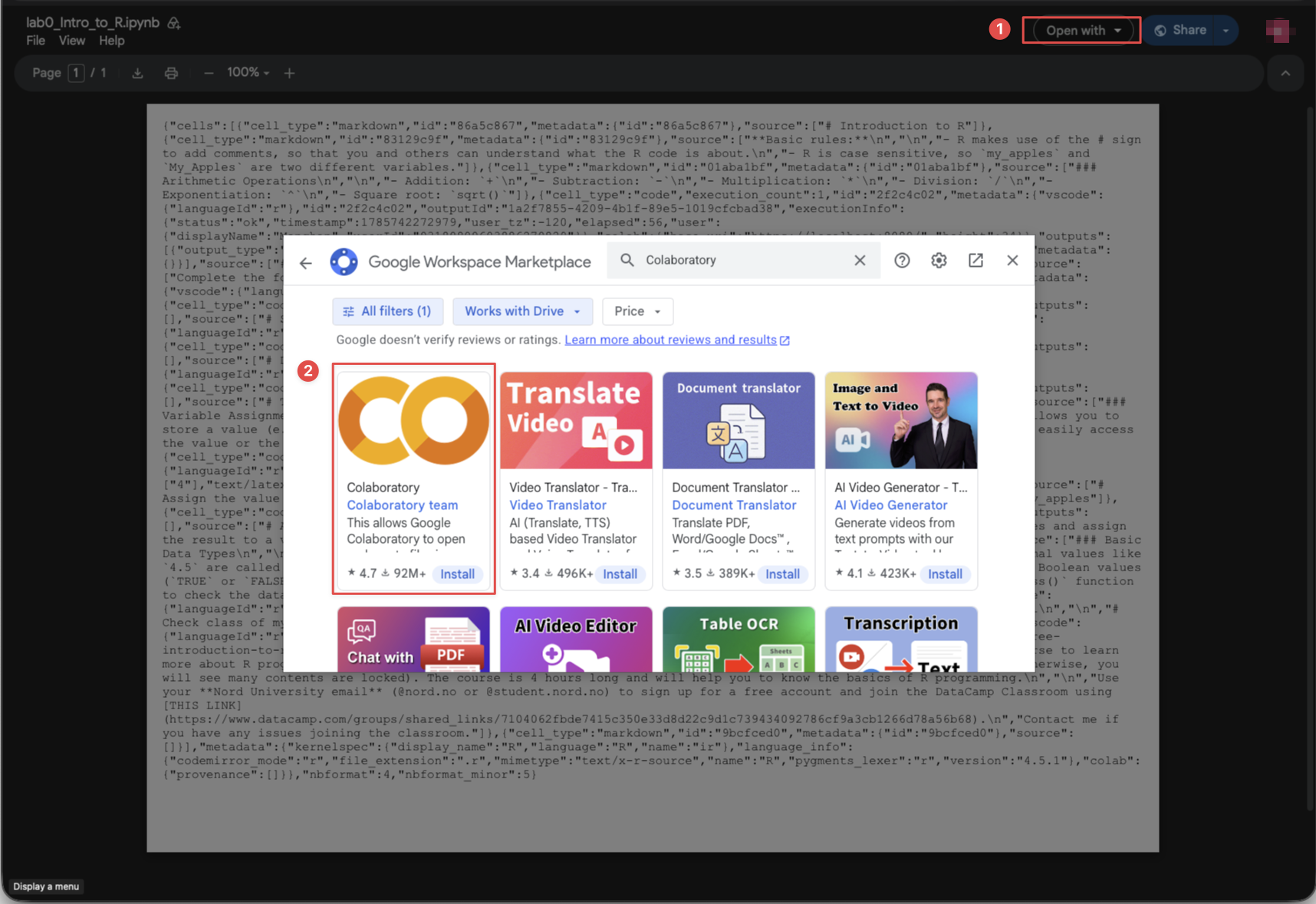Viewport: 1316px width, 904px height.
Task: Zoom in with the plus icon
Action: [289, 73]
